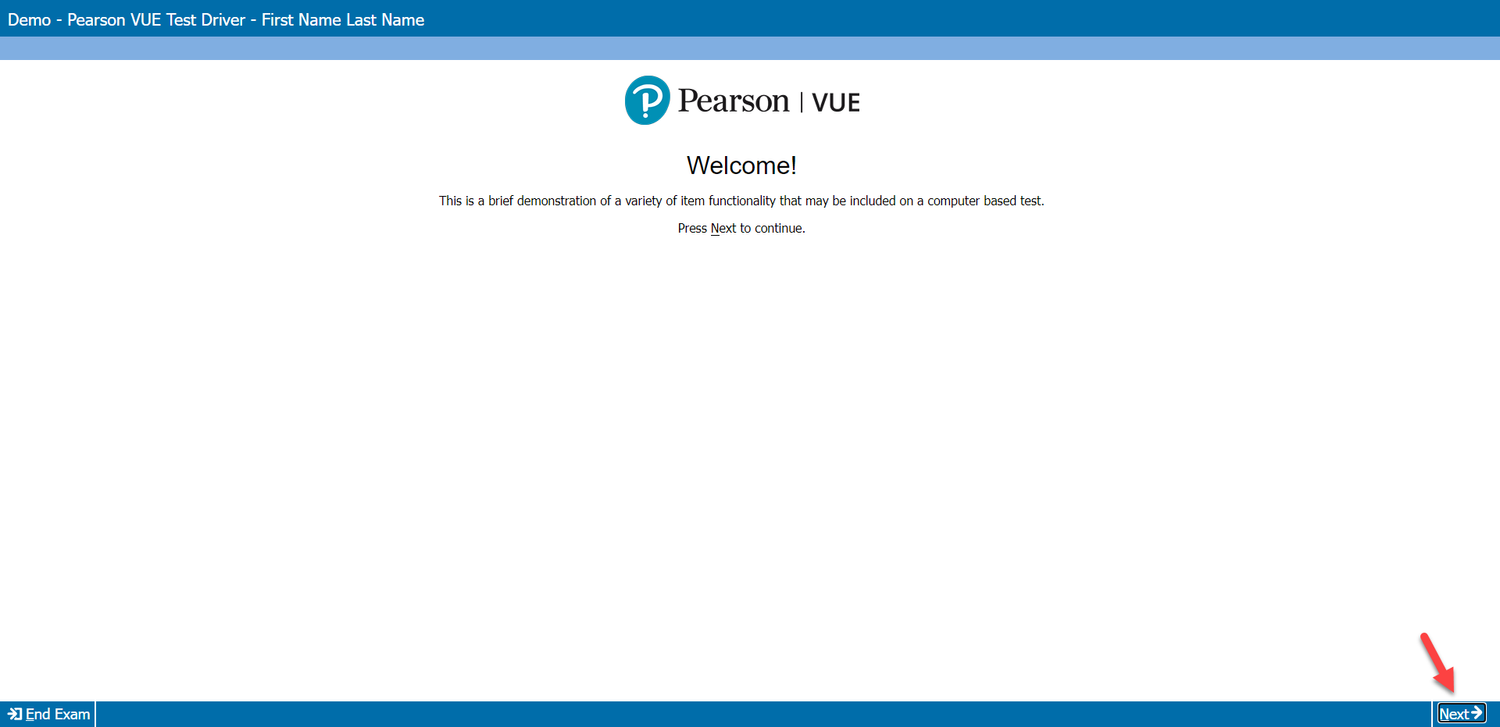
Task: Click the Pearson text in the logo
Action: point(732,100)
